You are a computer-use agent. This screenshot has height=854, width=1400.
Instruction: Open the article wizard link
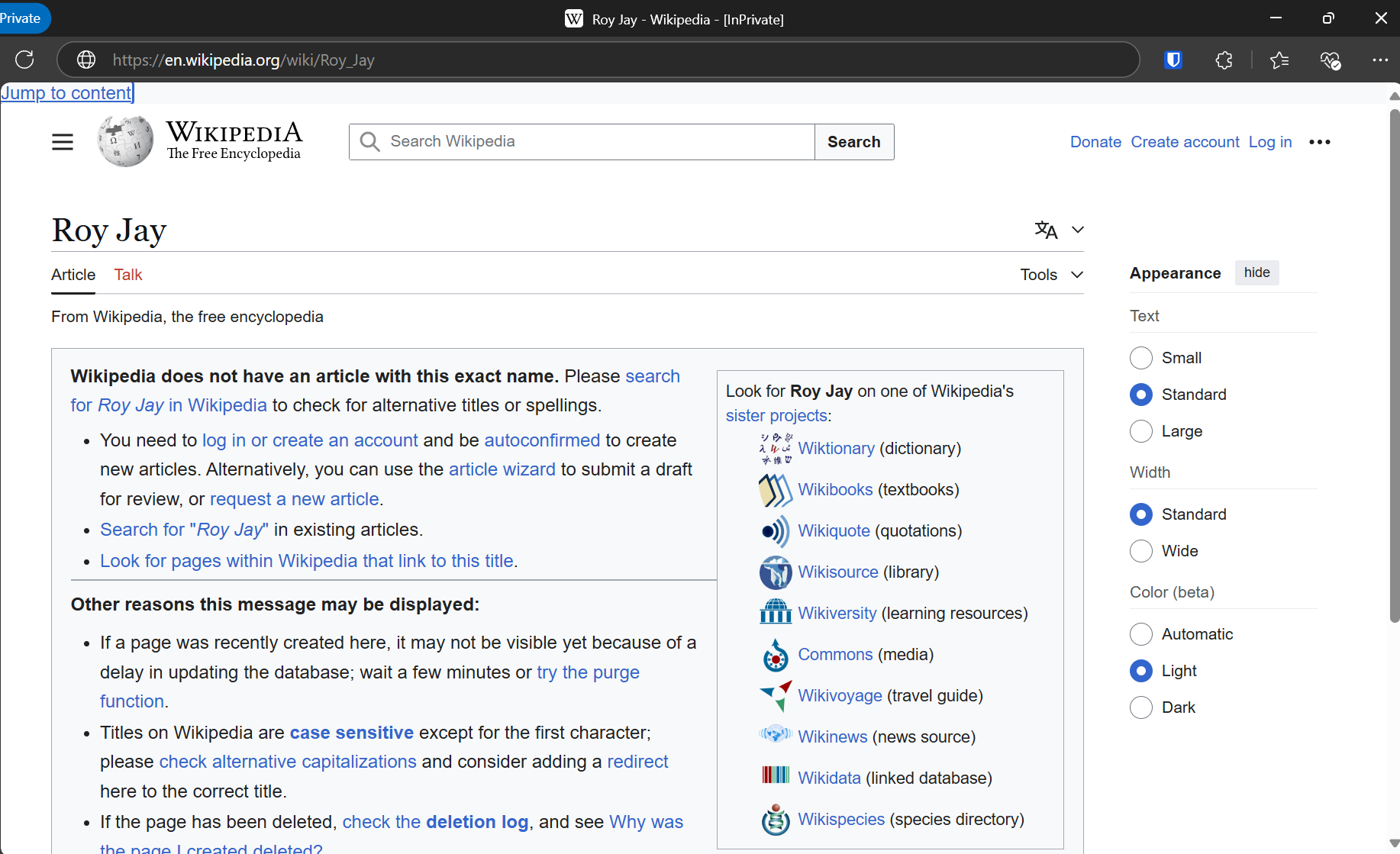502,469
